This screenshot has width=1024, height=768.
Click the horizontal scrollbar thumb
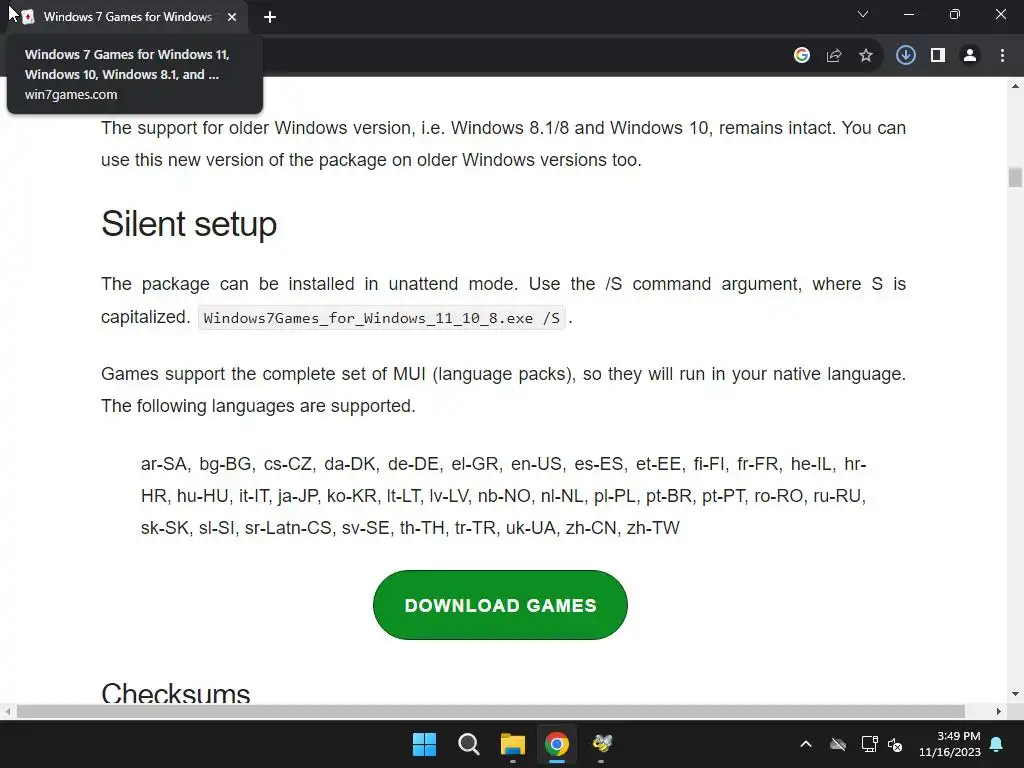491,711
